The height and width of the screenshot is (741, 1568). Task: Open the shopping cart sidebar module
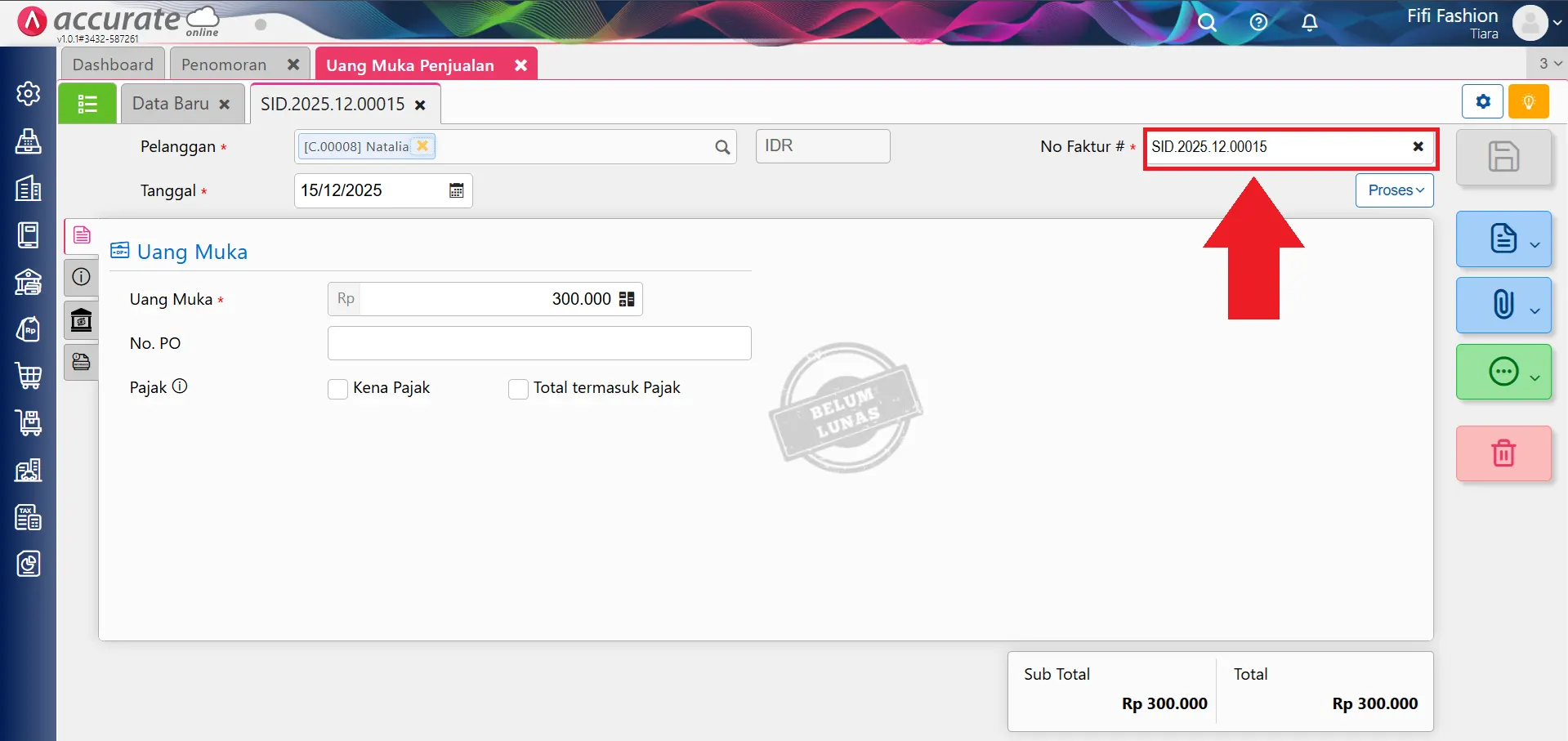(29, 376)
